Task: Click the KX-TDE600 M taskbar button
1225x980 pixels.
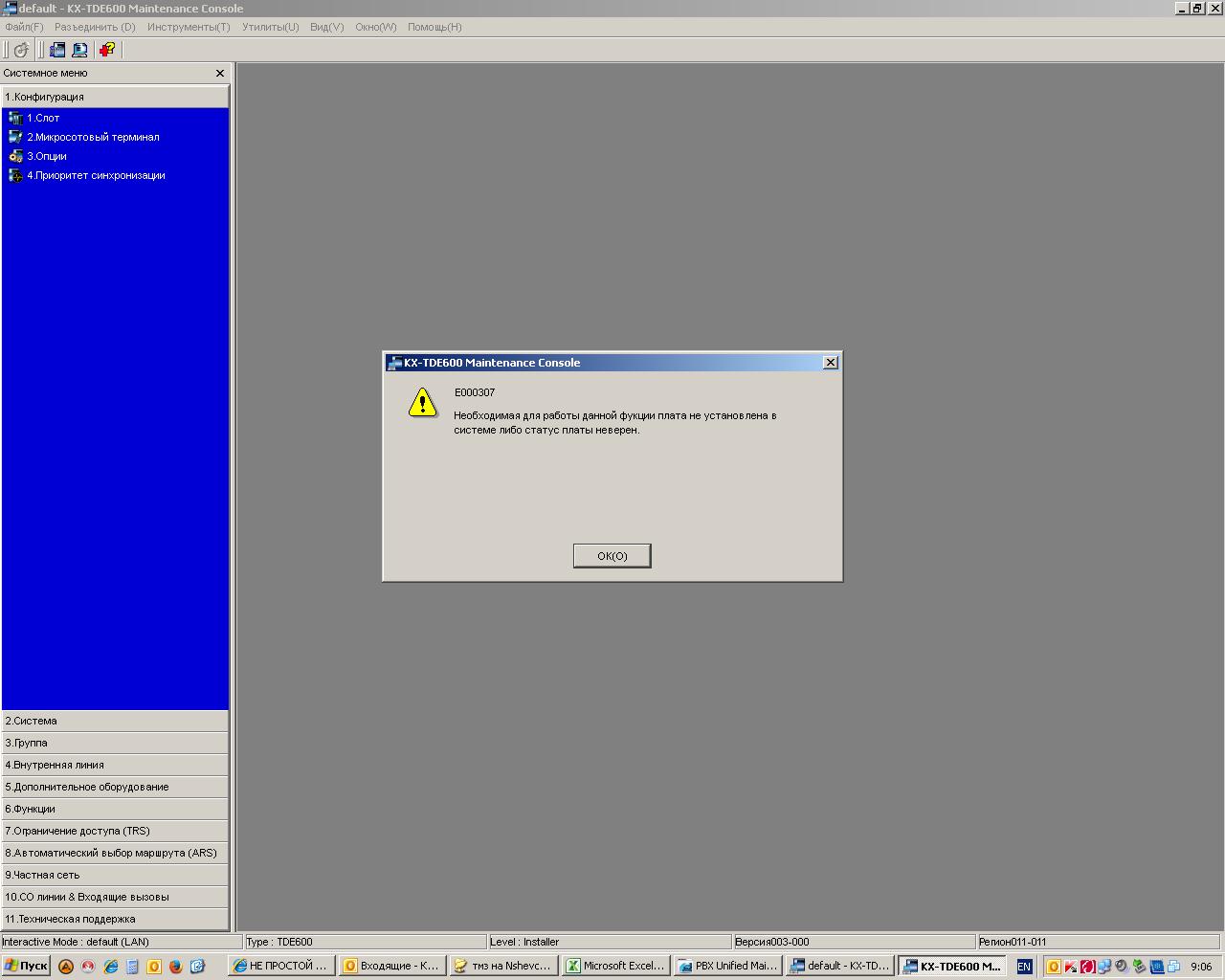Action: coord(951,967)
